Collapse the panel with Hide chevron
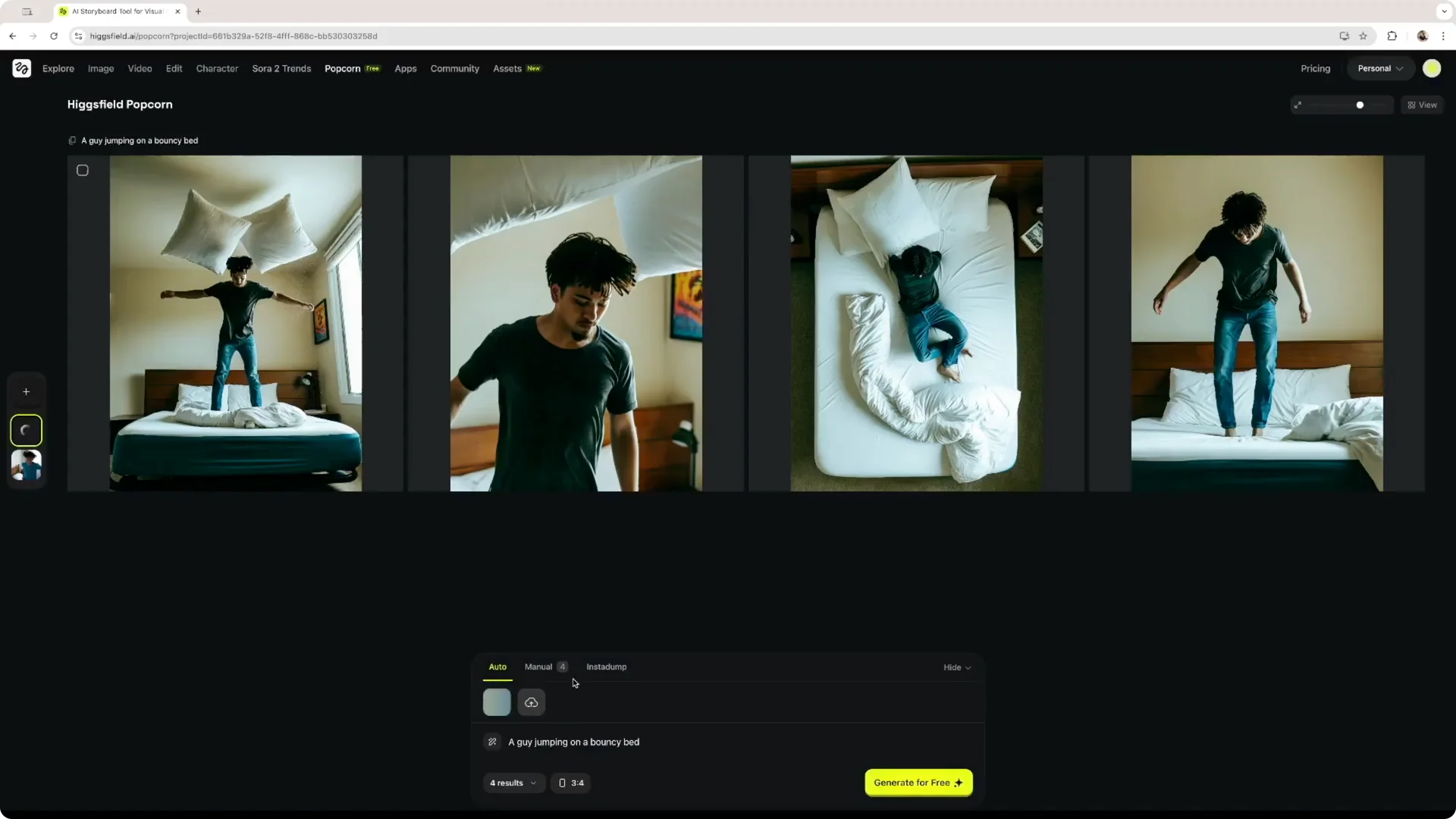The height and width of the screenshot is (819, 1456). coord(955,667)
